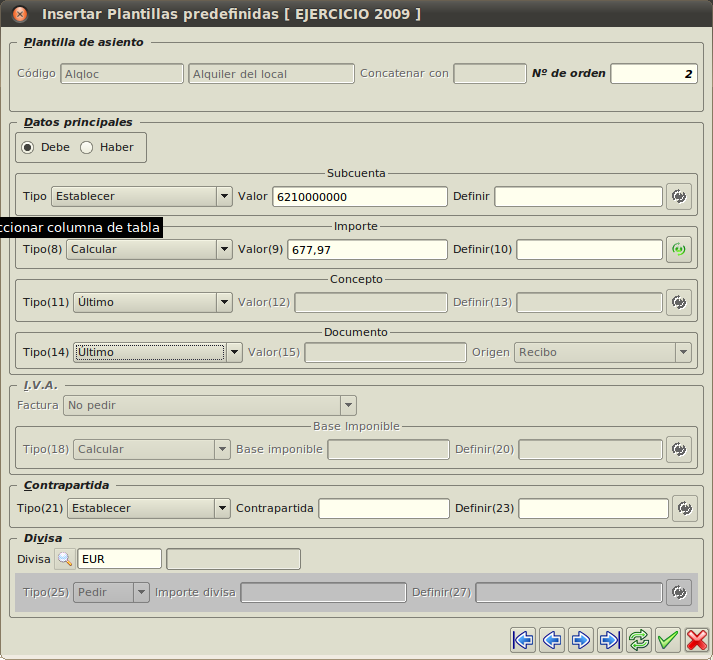713x660 pixels.
Task: Click Valor(9) field showing 677,97
Action: click(x=367, y=249)
